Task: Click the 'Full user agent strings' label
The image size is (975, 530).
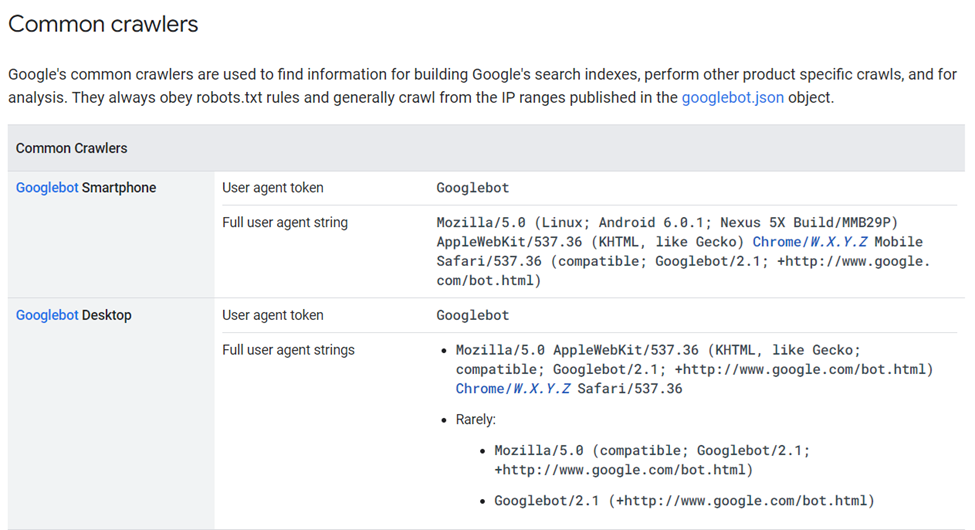Action: (289, 350)
